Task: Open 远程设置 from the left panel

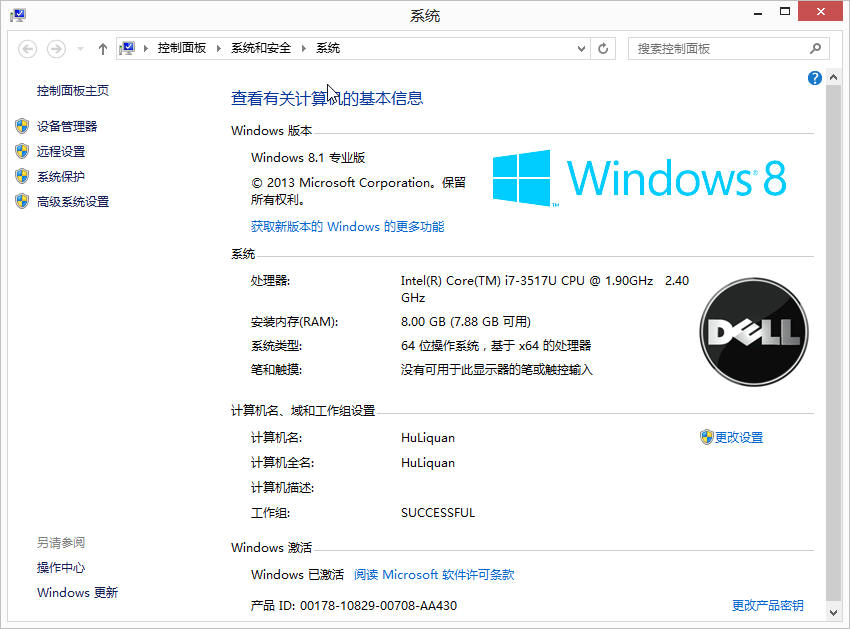Action: 61,152
